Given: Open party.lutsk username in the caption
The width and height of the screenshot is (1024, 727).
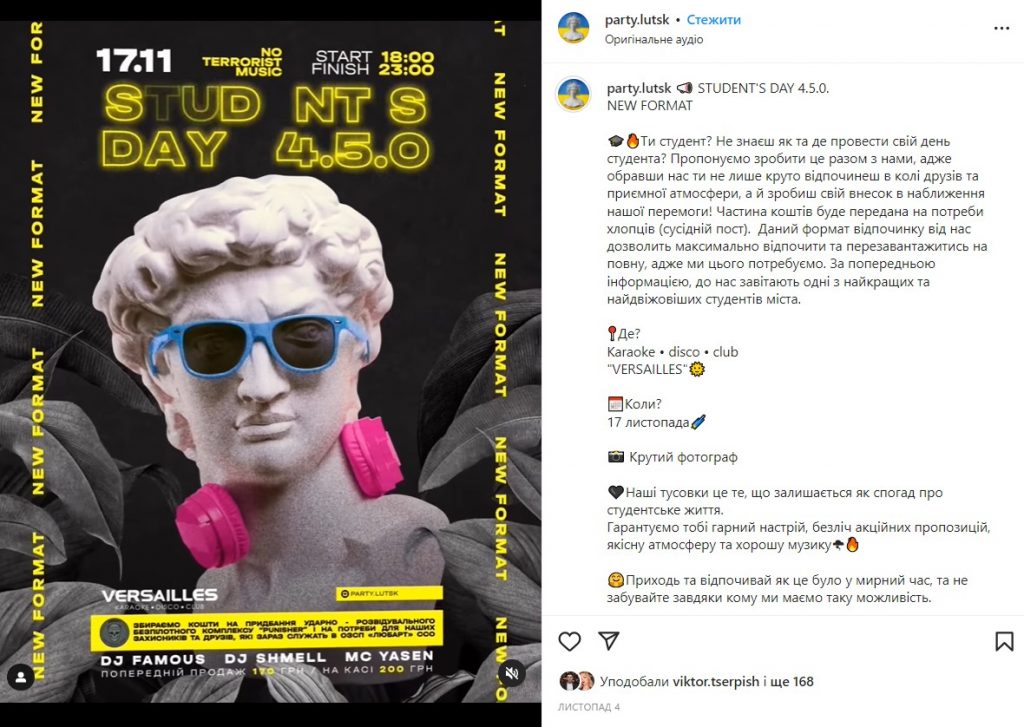Looking at the screenshot, I should (639, 88).
